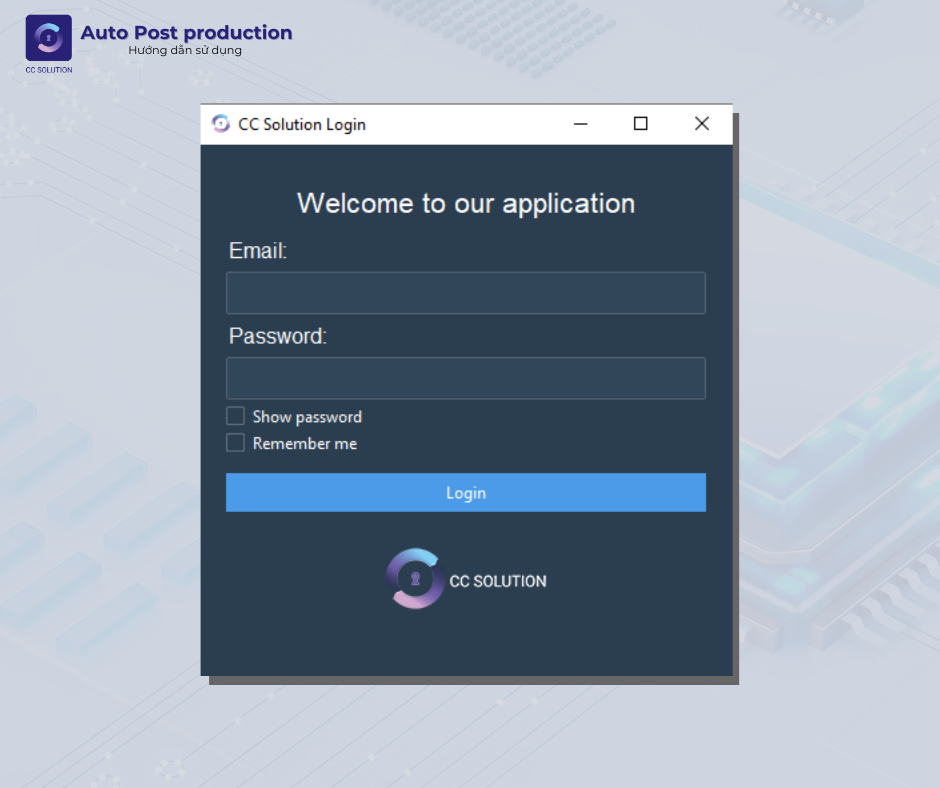Focus the Password input field
This screenshot has width=940, height=788.
click(x=466, y=378)
